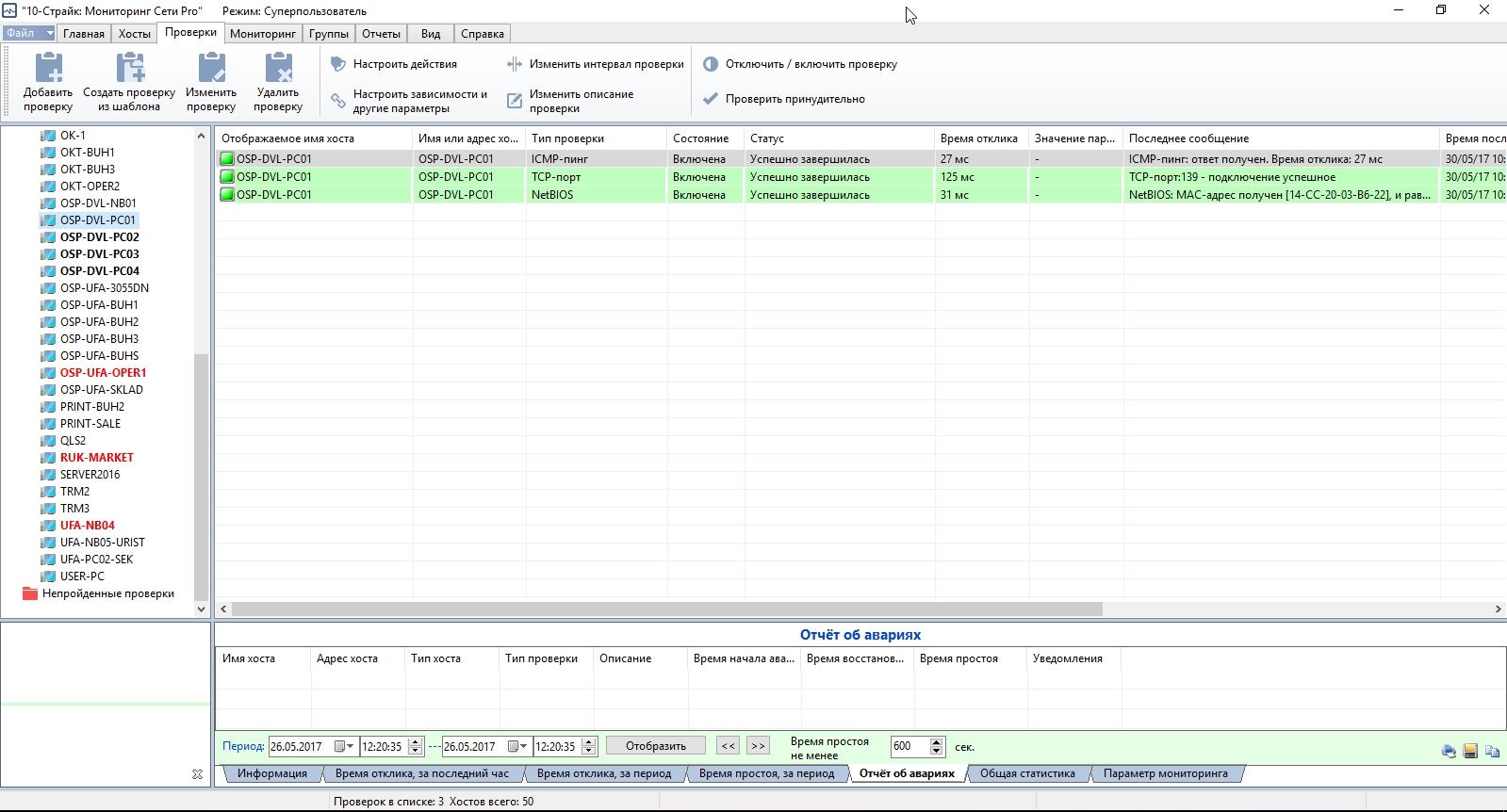
Task: Select Непройденные проверки tree item
Action: [x=108, y=593]
